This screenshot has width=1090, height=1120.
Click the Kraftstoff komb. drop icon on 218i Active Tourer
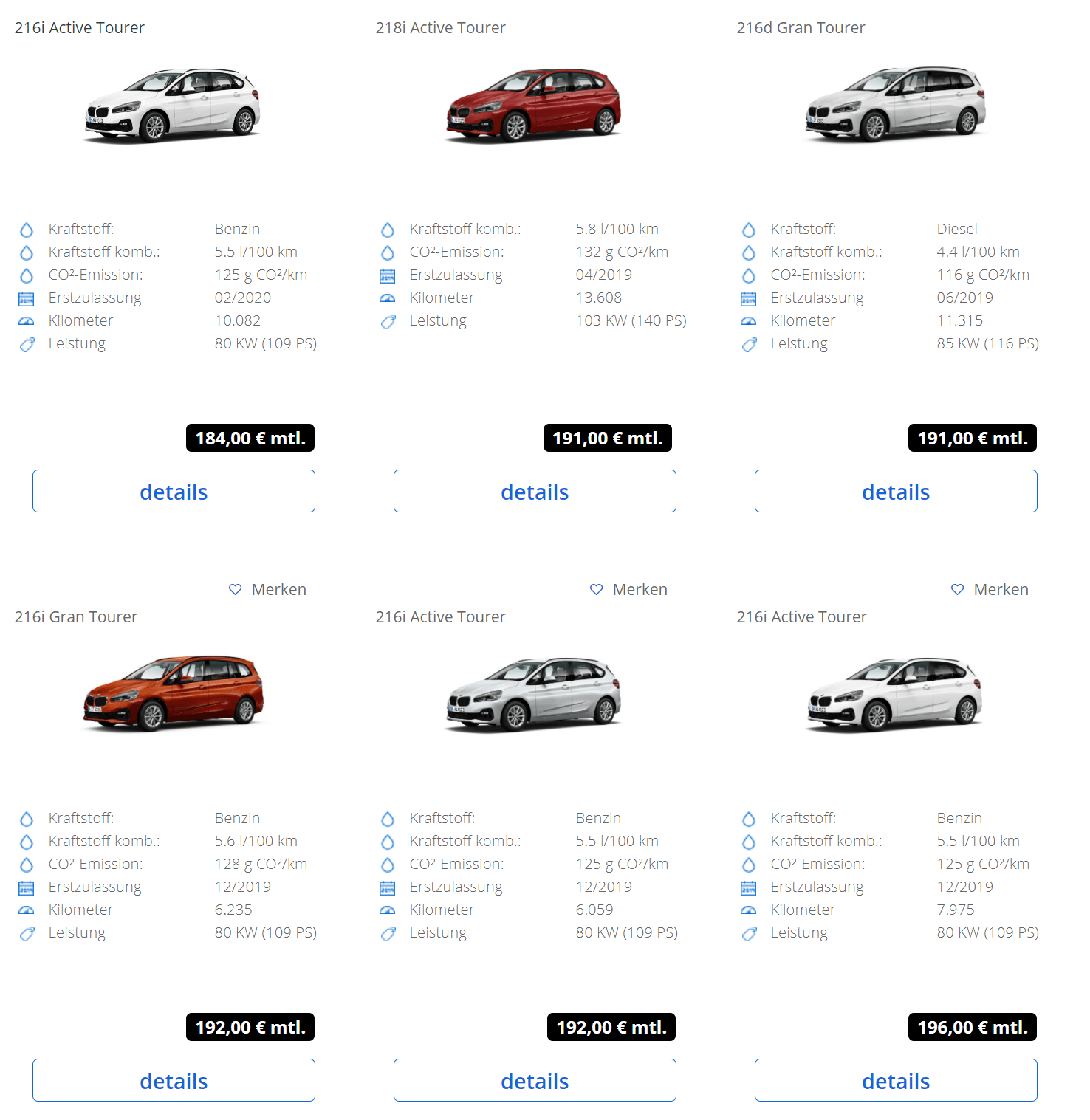pyautogui.click(x=388, y=230)
